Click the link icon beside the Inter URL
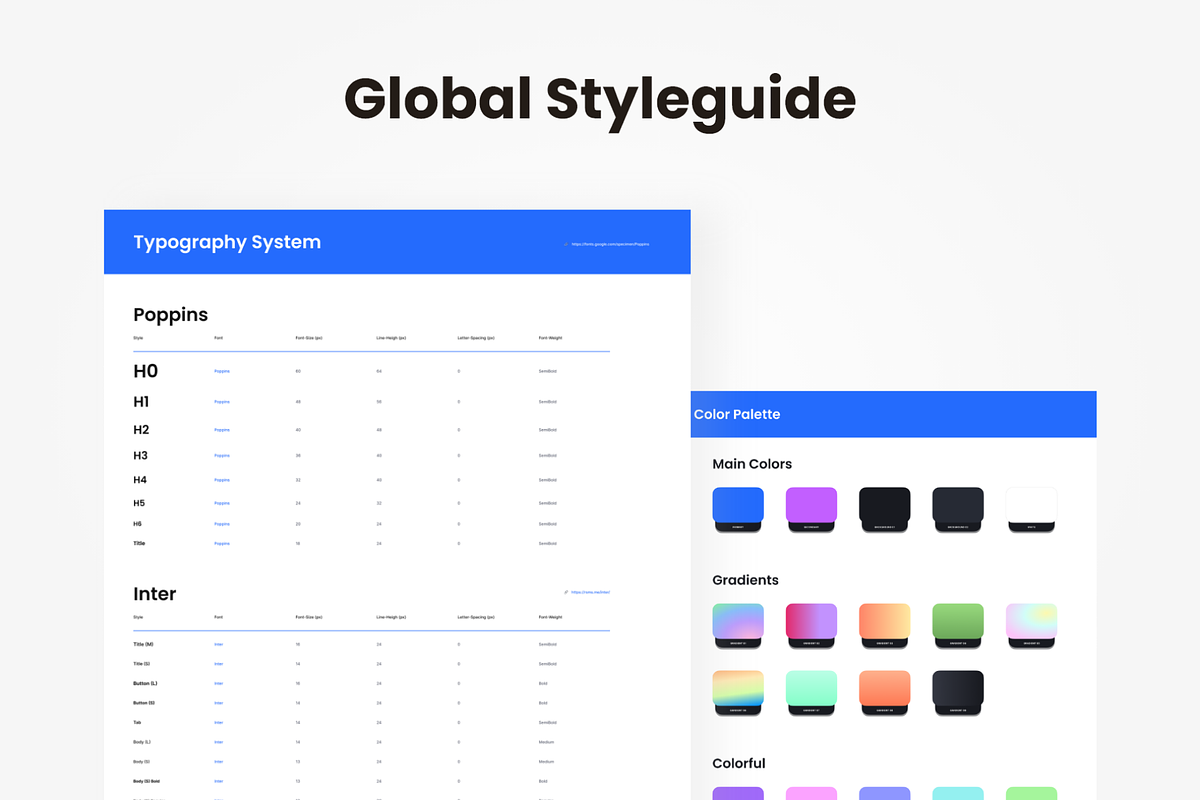 point(566,592)
